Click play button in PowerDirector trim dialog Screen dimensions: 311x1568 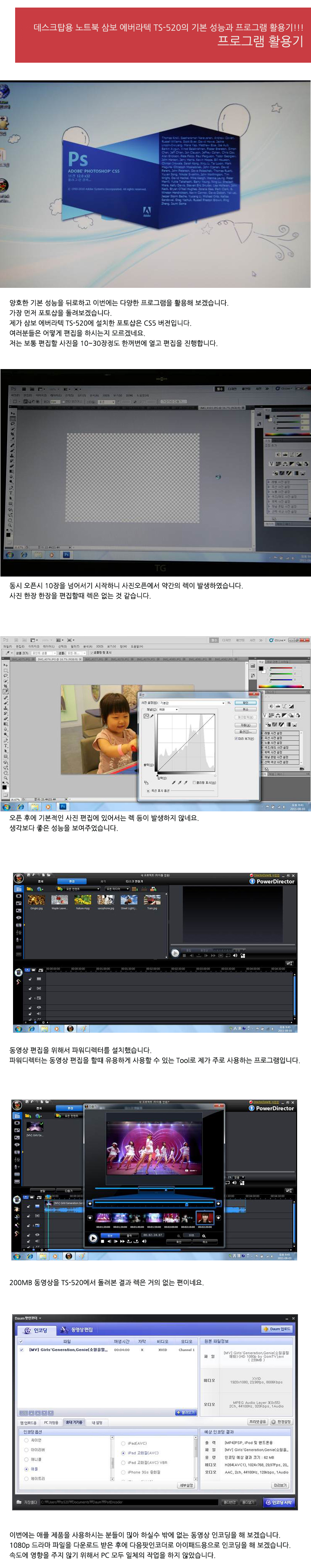coord(93,1238)
